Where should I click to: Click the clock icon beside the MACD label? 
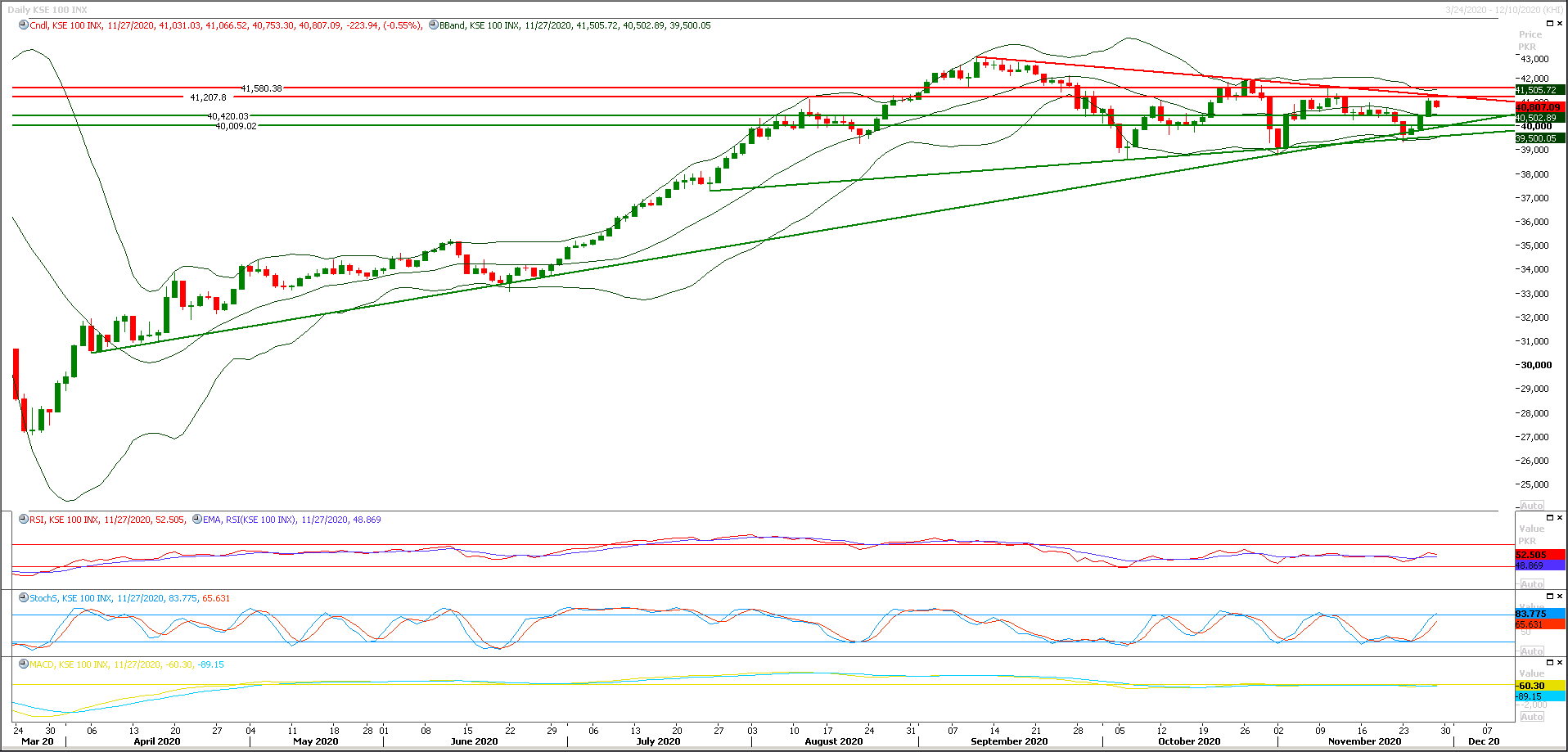(x=24, y=664)
